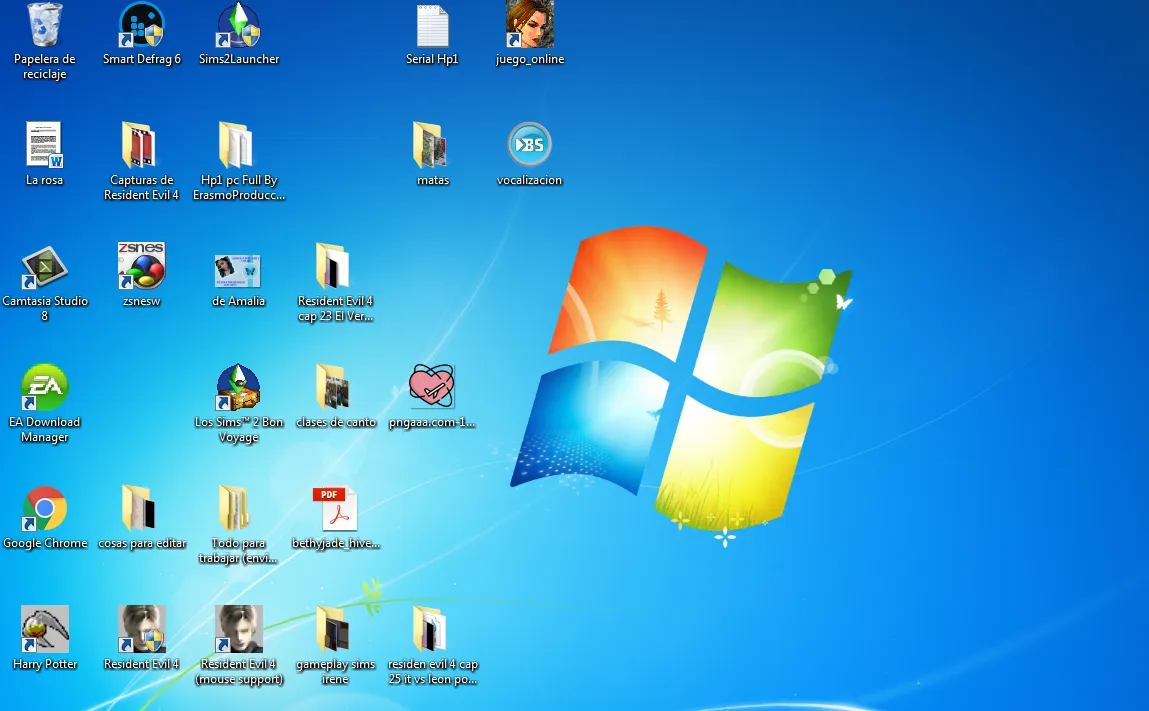Select the matas folder
This screenshot has height=711, width=1149.
pos(430,144)
